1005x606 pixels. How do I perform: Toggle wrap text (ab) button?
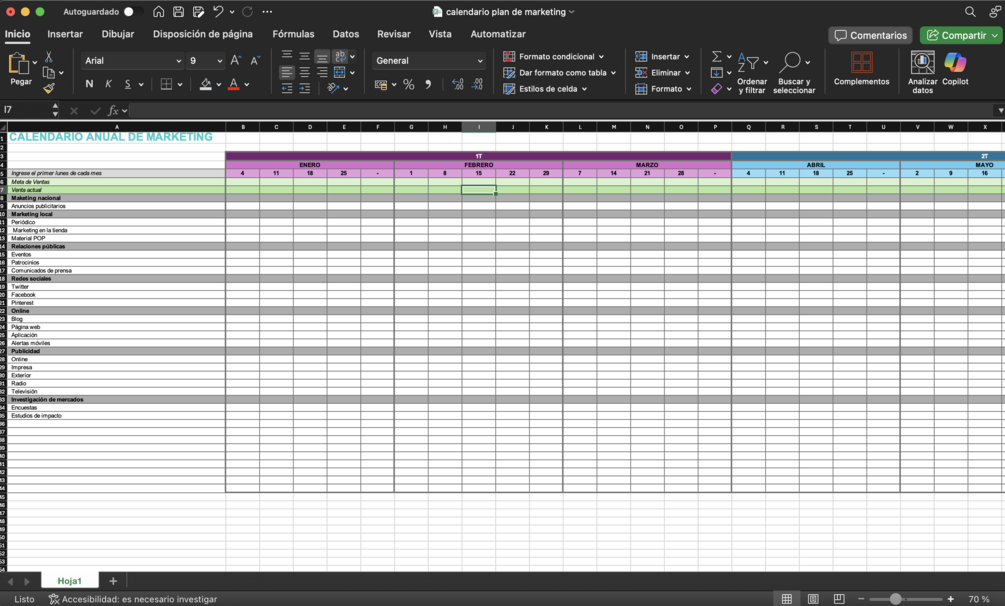pyautogui.click(x=340, y=56)
